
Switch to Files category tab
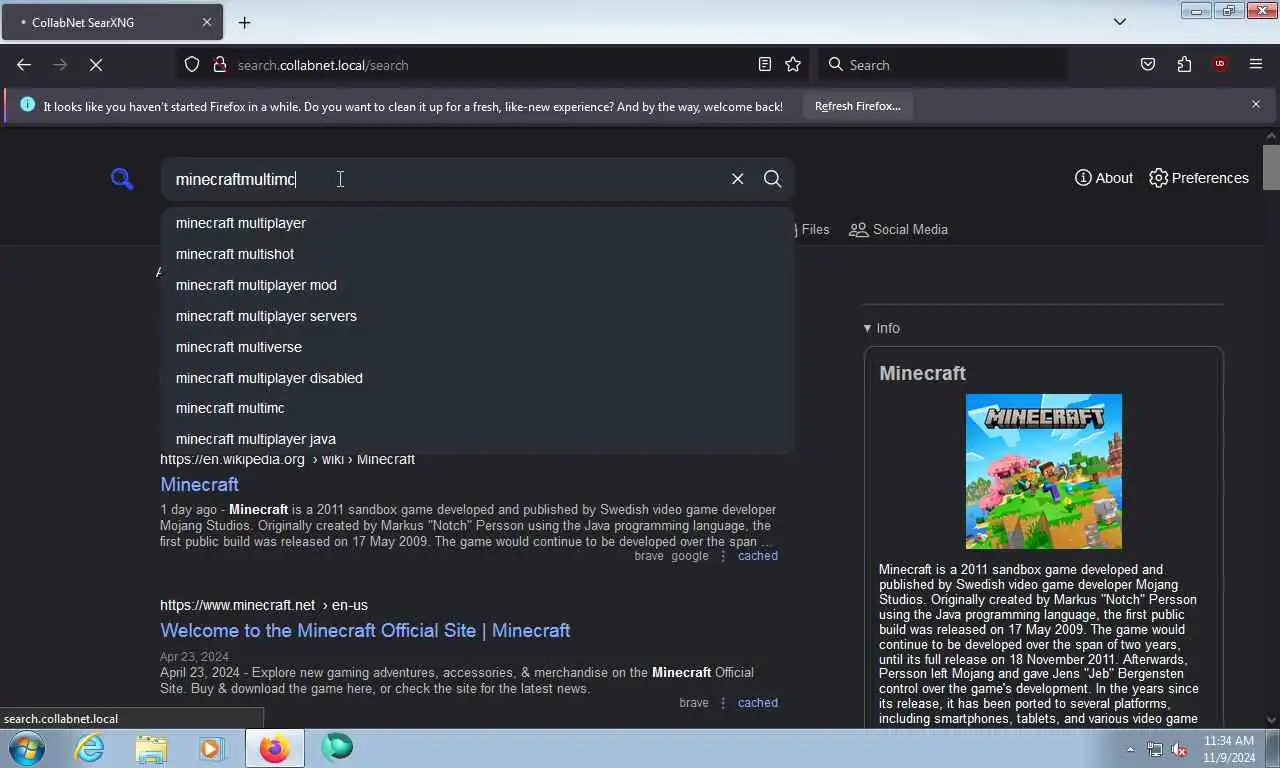click(811, 229)
